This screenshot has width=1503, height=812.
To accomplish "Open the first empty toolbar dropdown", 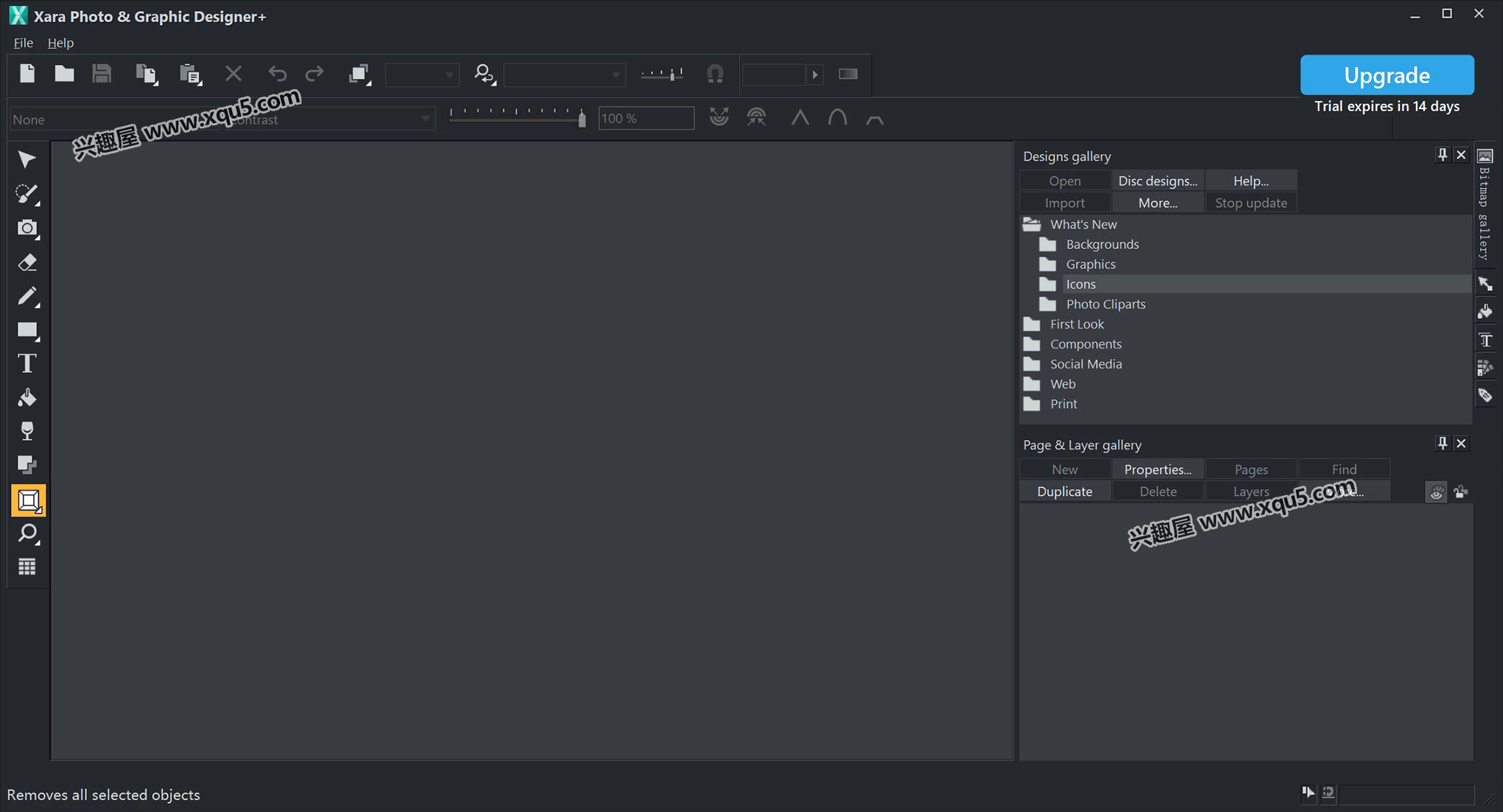I will [x=422, y=74].
